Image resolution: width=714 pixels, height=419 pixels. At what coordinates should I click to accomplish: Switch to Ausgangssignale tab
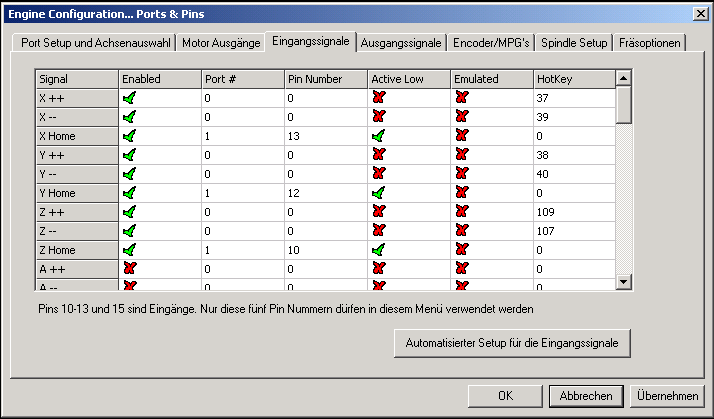[x=401, y=43]
